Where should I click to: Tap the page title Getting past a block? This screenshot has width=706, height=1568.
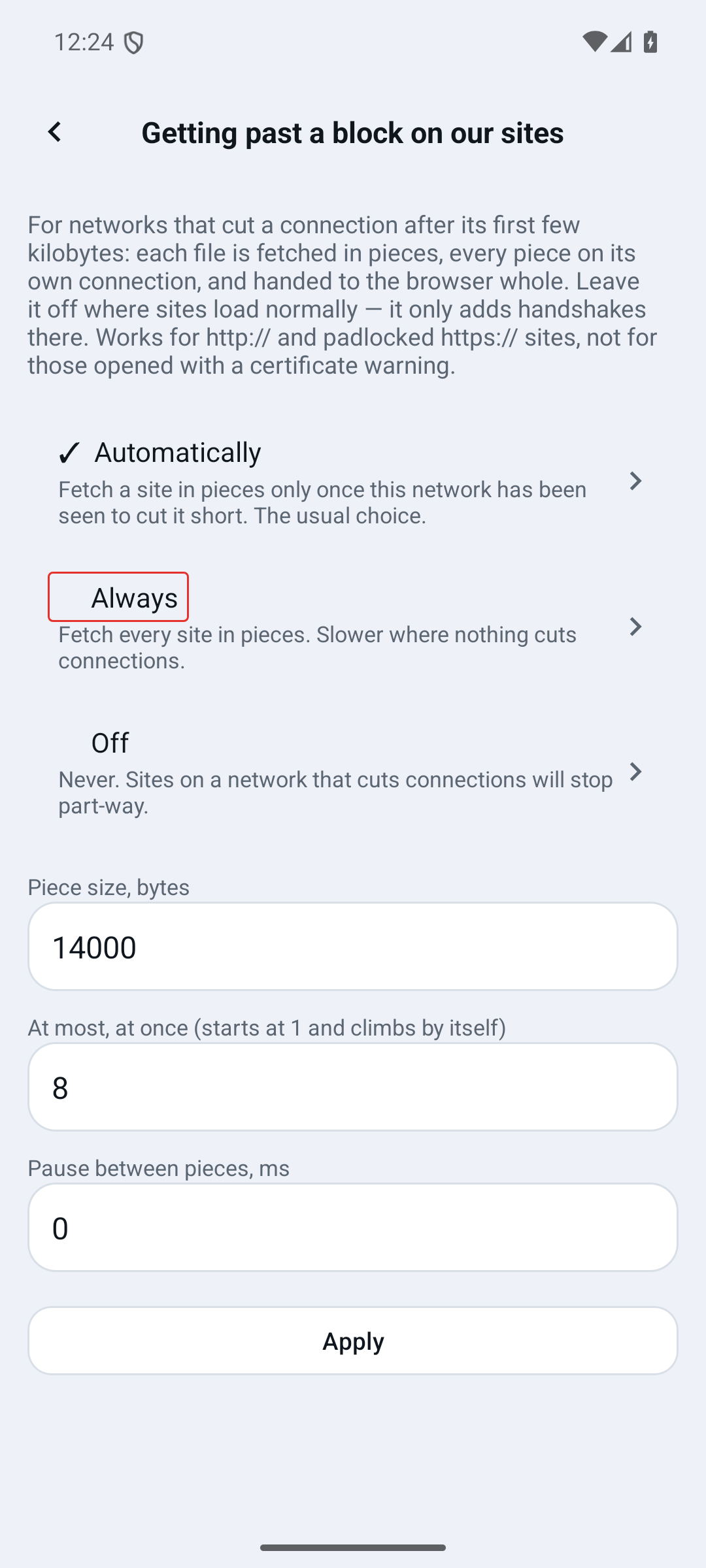click(x=353, y=132)
